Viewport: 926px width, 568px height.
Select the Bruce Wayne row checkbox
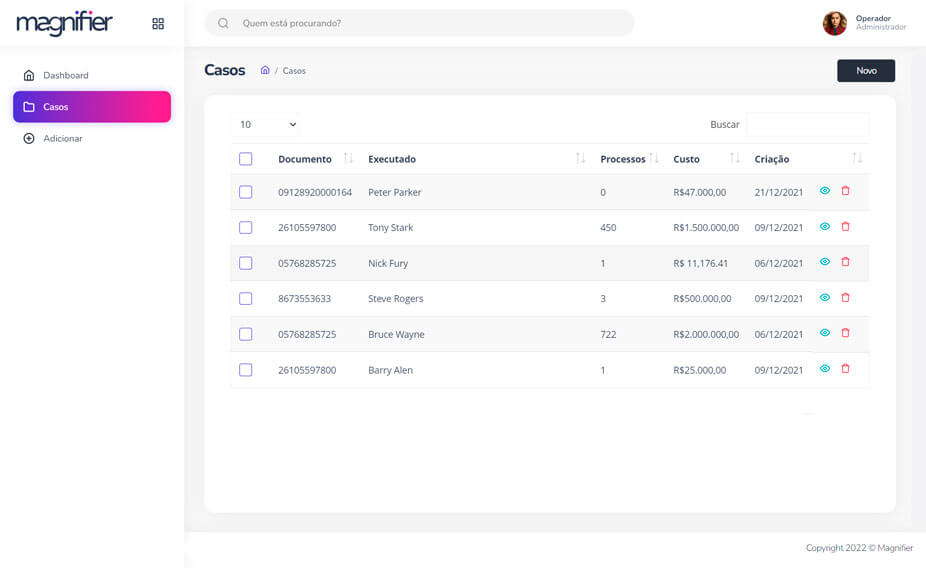246,334
